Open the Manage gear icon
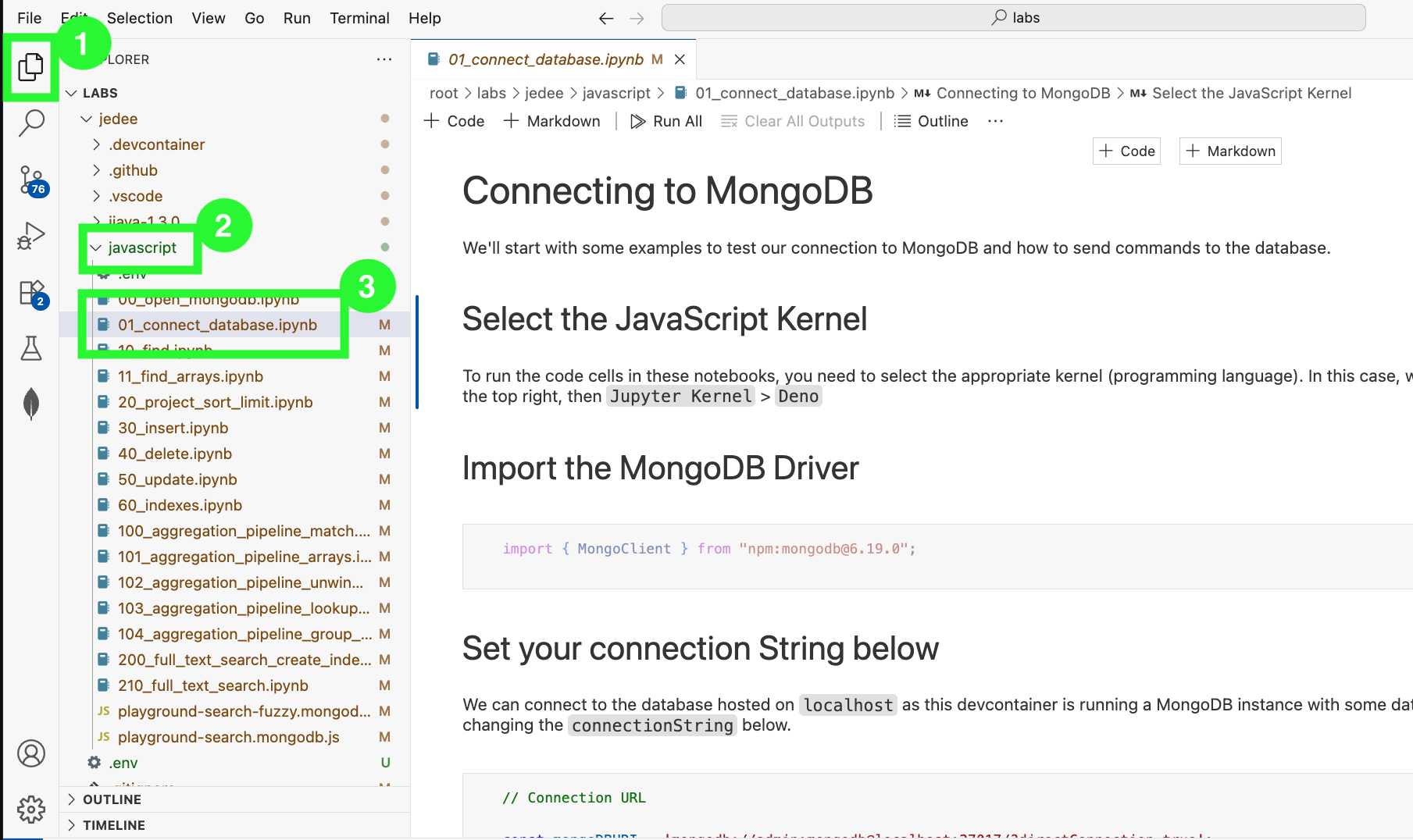Screen dimensions: 1413x840 point(31,810)
